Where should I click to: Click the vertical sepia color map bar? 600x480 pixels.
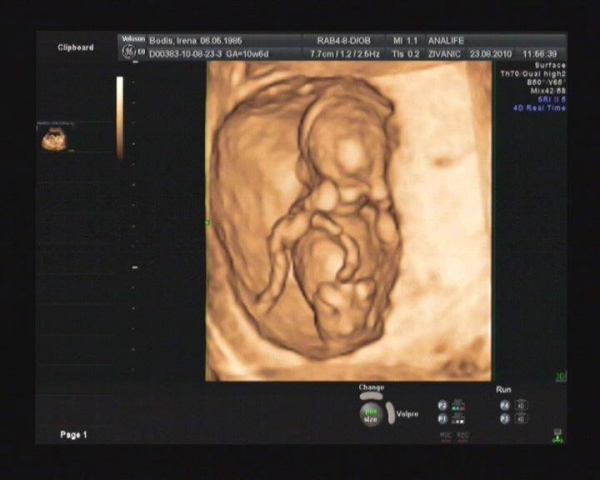coord(120,117)
